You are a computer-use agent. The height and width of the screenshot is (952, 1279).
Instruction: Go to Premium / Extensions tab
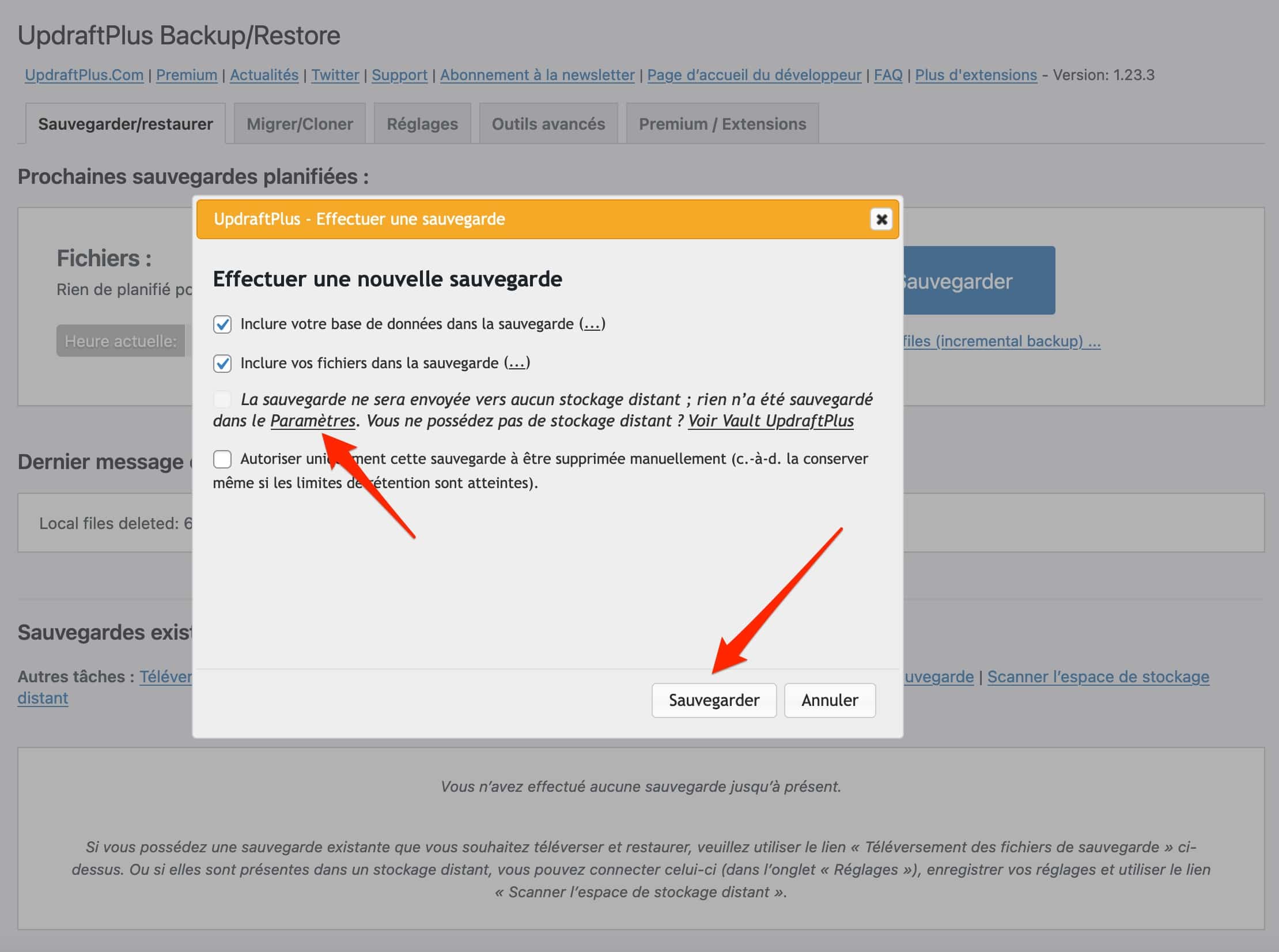[722, 124]
